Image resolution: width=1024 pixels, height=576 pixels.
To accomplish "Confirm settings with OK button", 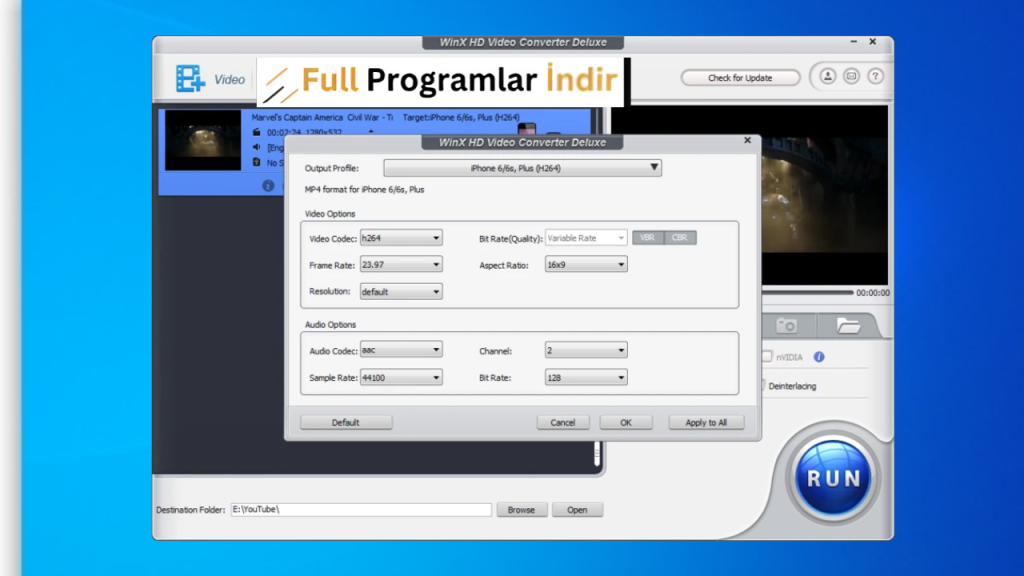I will (626, 423).
